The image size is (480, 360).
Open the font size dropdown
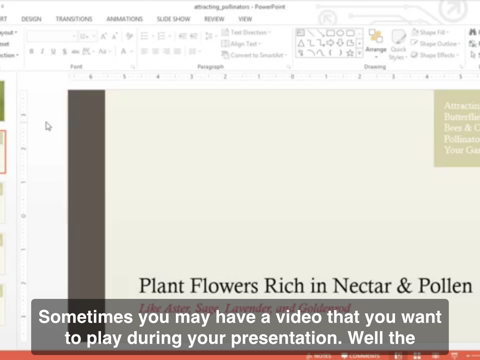pos(94,36)
